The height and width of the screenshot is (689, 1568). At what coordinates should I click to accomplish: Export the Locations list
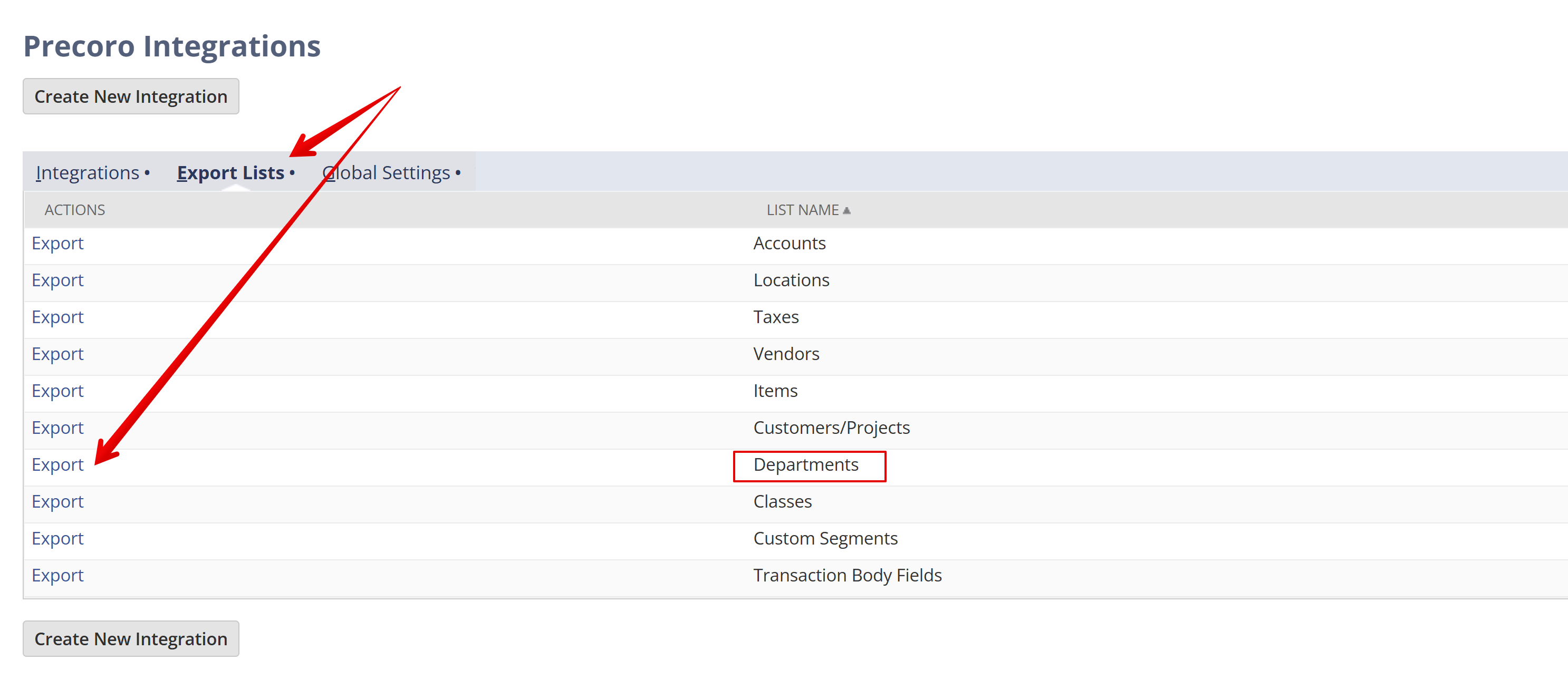(58, 280)
